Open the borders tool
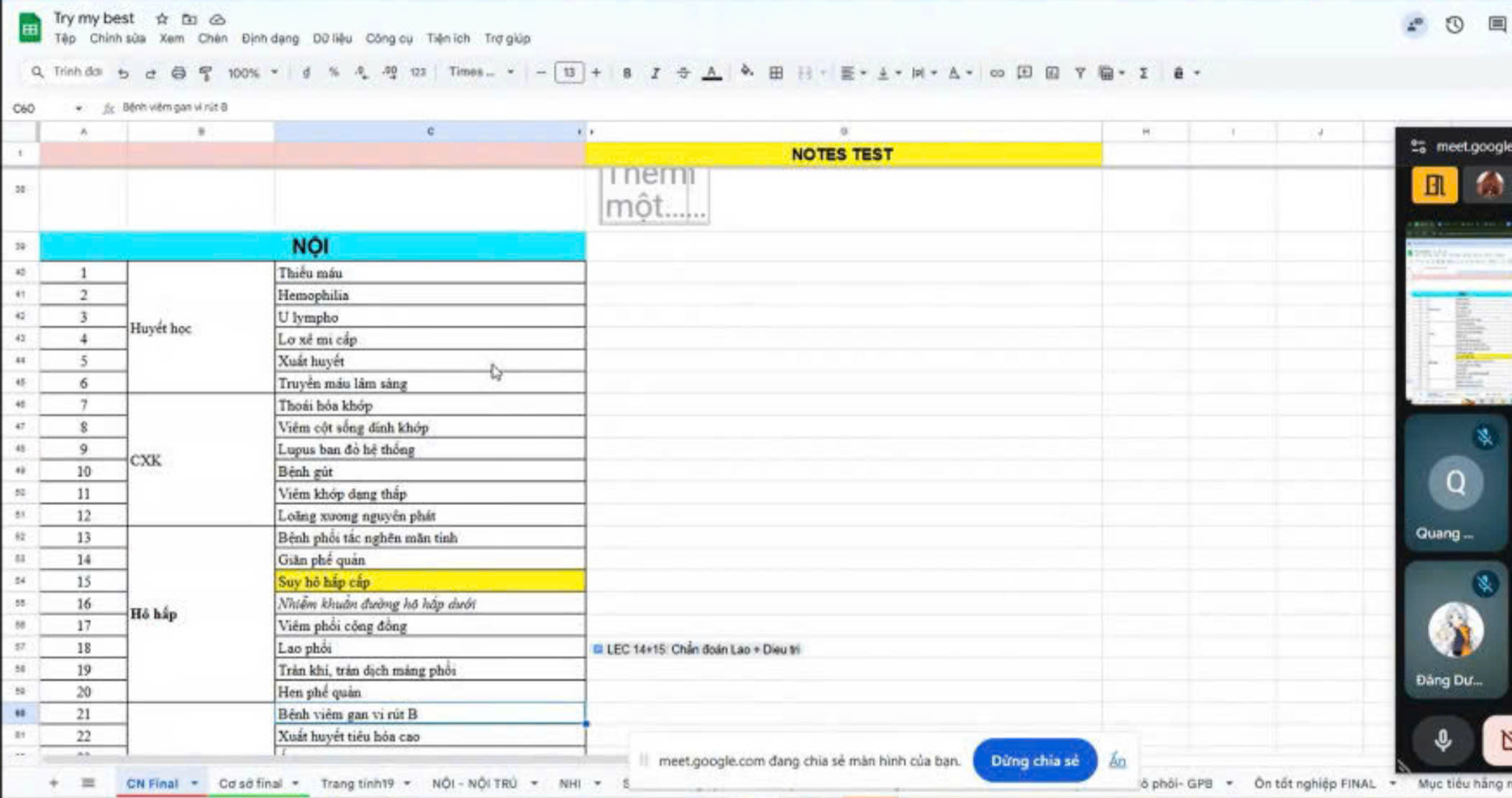 point(775,73)
